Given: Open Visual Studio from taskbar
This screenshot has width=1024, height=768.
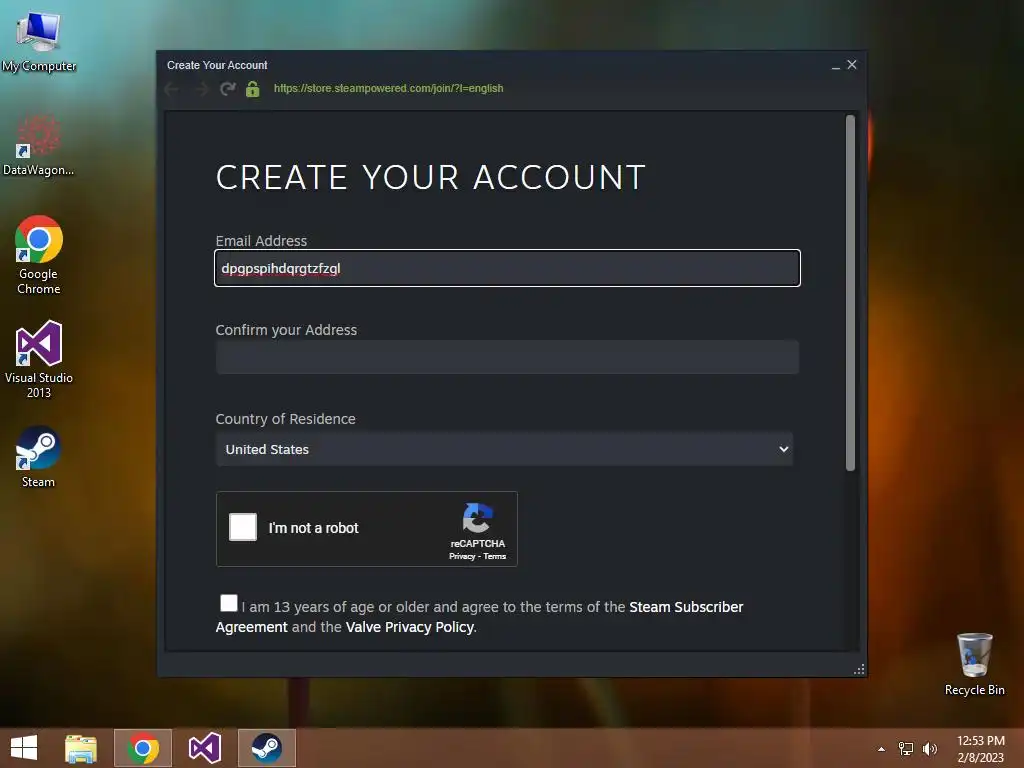Looking at the screenshot, I should click(x=204, y=748).
